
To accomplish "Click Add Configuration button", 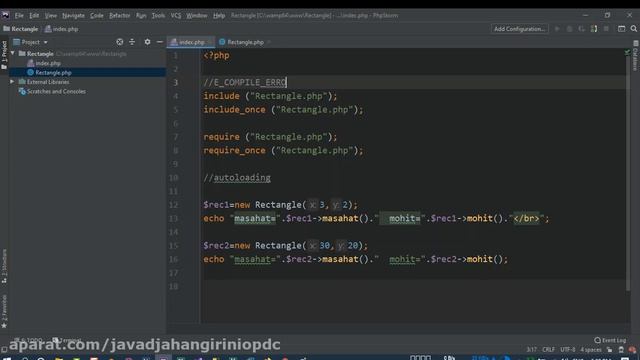I will (x=519, y=29).
